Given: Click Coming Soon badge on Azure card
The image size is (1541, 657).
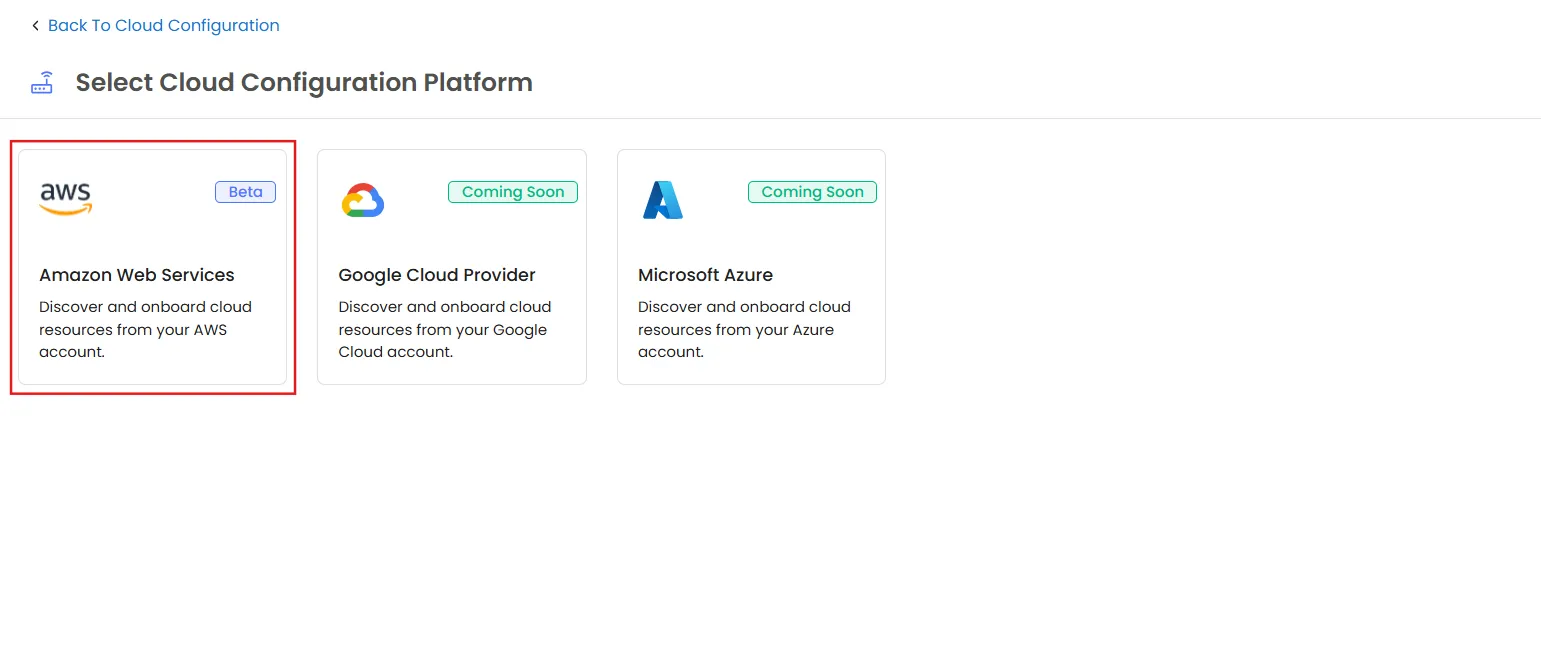Looking at the screenshot, I should [812, 192].
